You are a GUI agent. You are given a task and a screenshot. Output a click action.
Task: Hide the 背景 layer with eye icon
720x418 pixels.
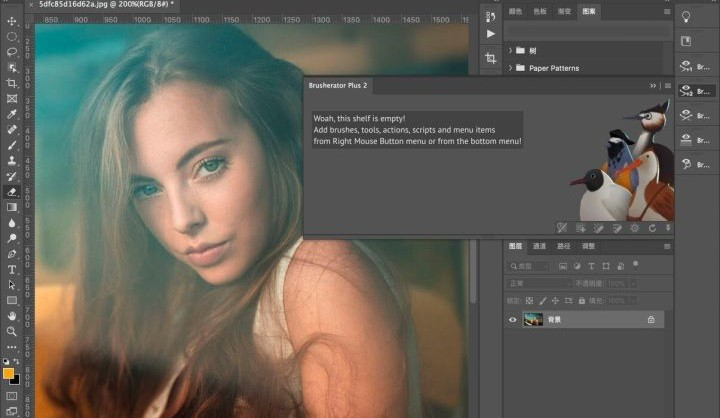pyautogui.click(x=514, y=320)
